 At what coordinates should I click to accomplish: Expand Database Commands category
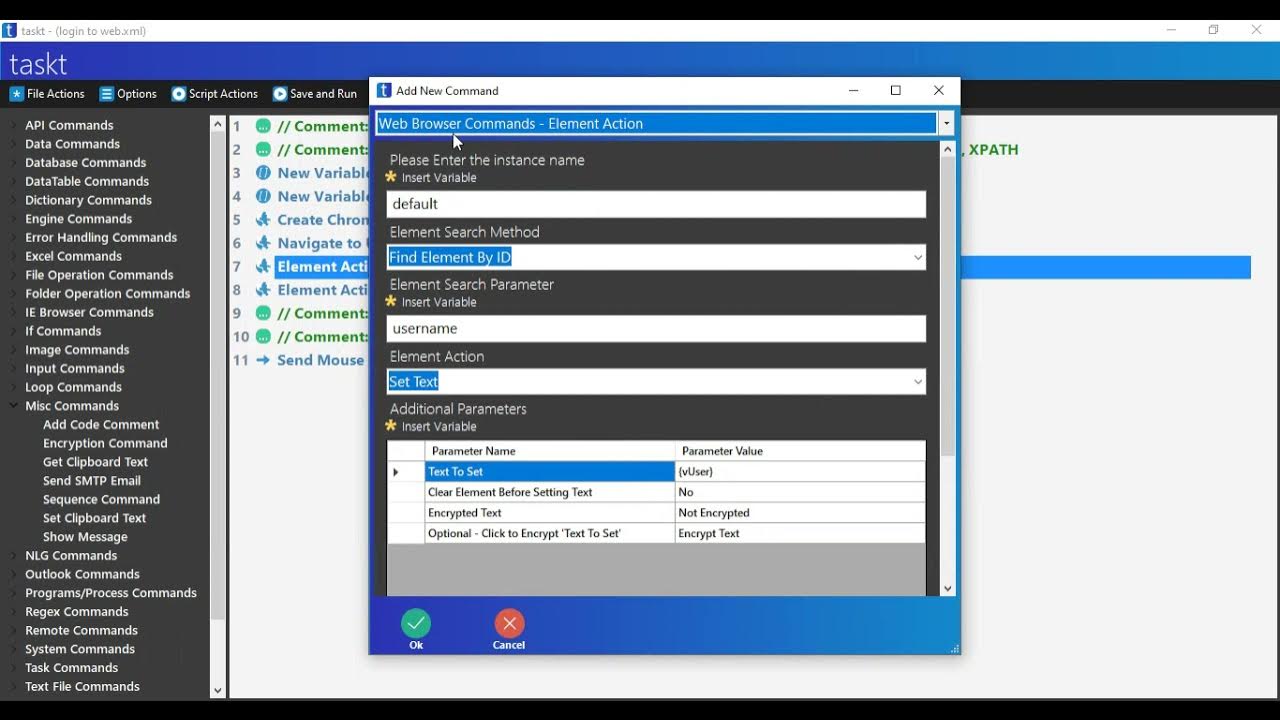click(x=14, y=163)
